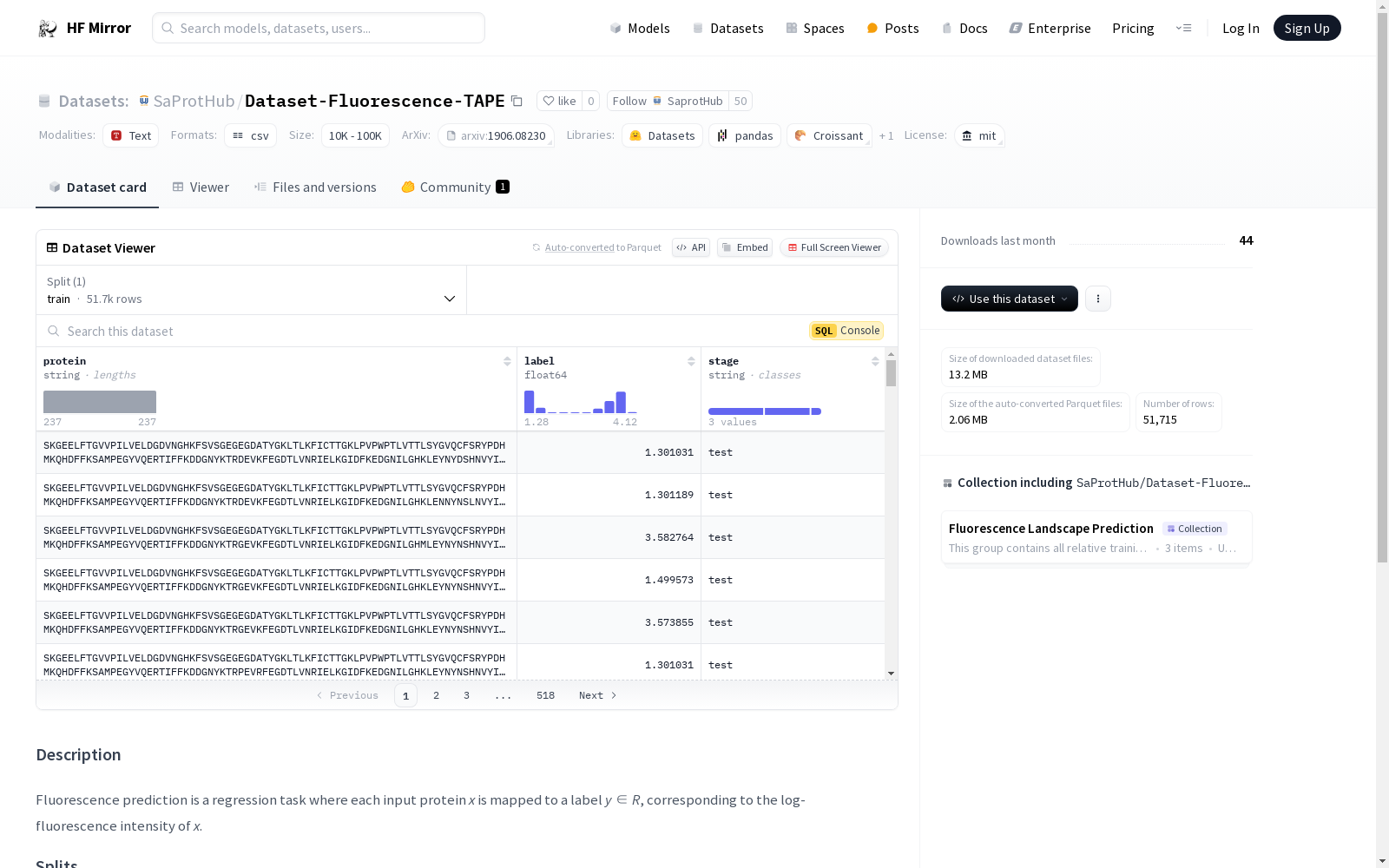The image size is (1389, 868).
Task: Click the Dataset Viewer table icon
Action: pyautogui.click(x=52, y=247)
